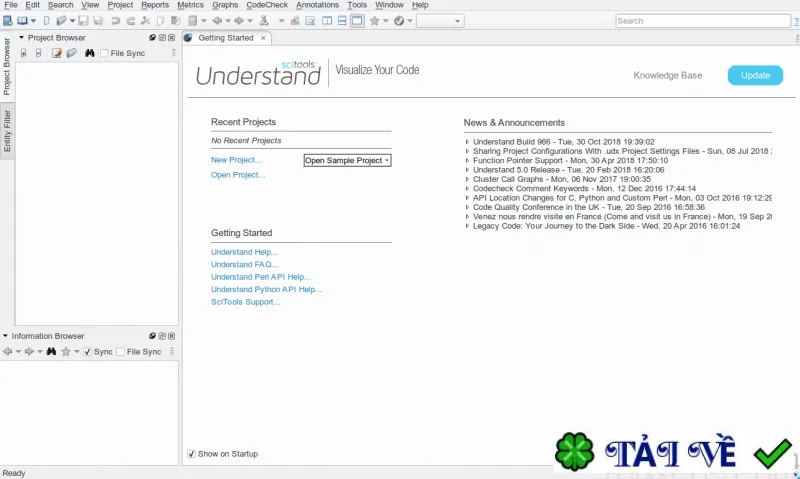Switch to the Entity Filter side tab
Image resolution: width=800 pixels, height=479 pixels.
[x=7, y=131]
